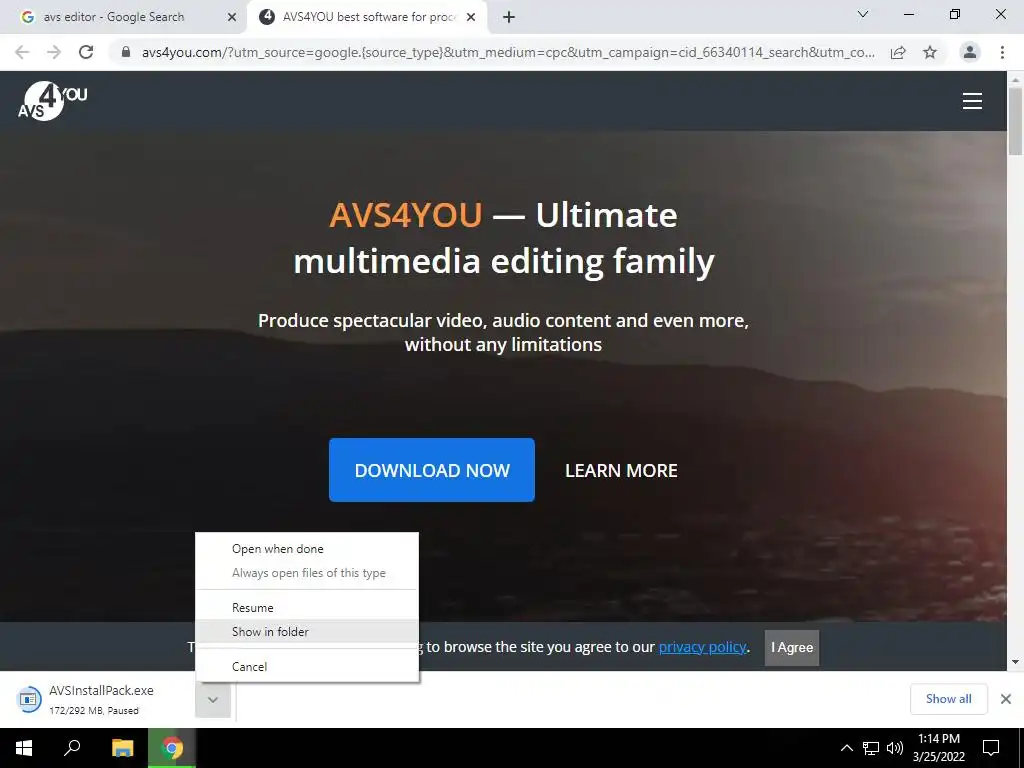Click the Chrome taskbar icon

click(172, 748)
